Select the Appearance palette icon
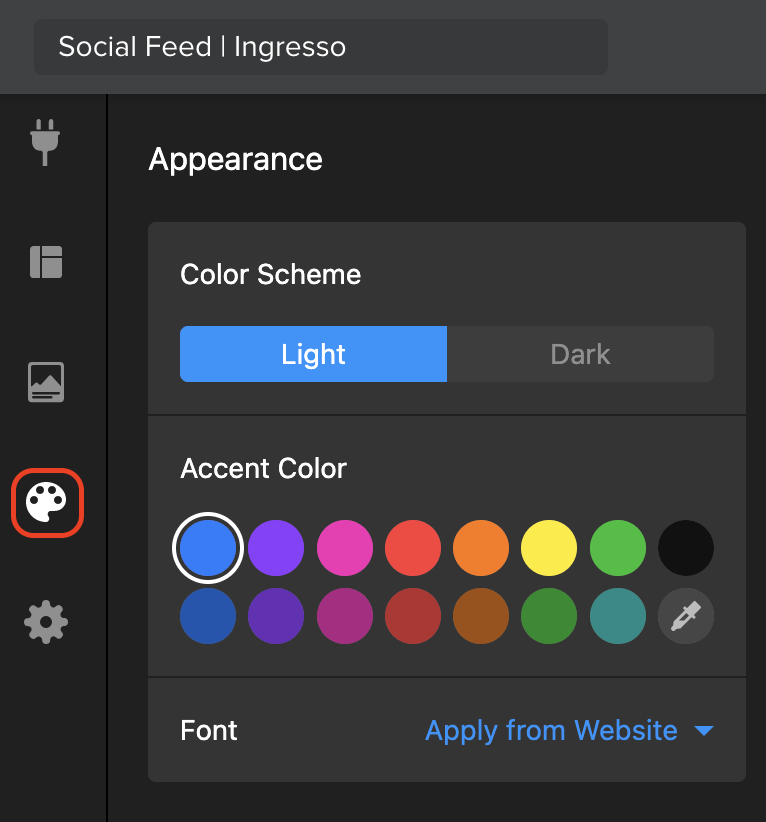The height and width of the screenshot is (822, 766). [47, 502]
